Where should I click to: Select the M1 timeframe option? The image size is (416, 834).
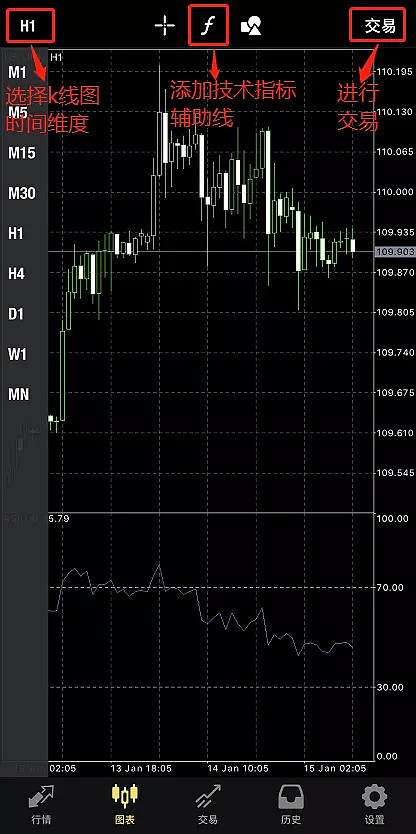(x=18, y=72)
